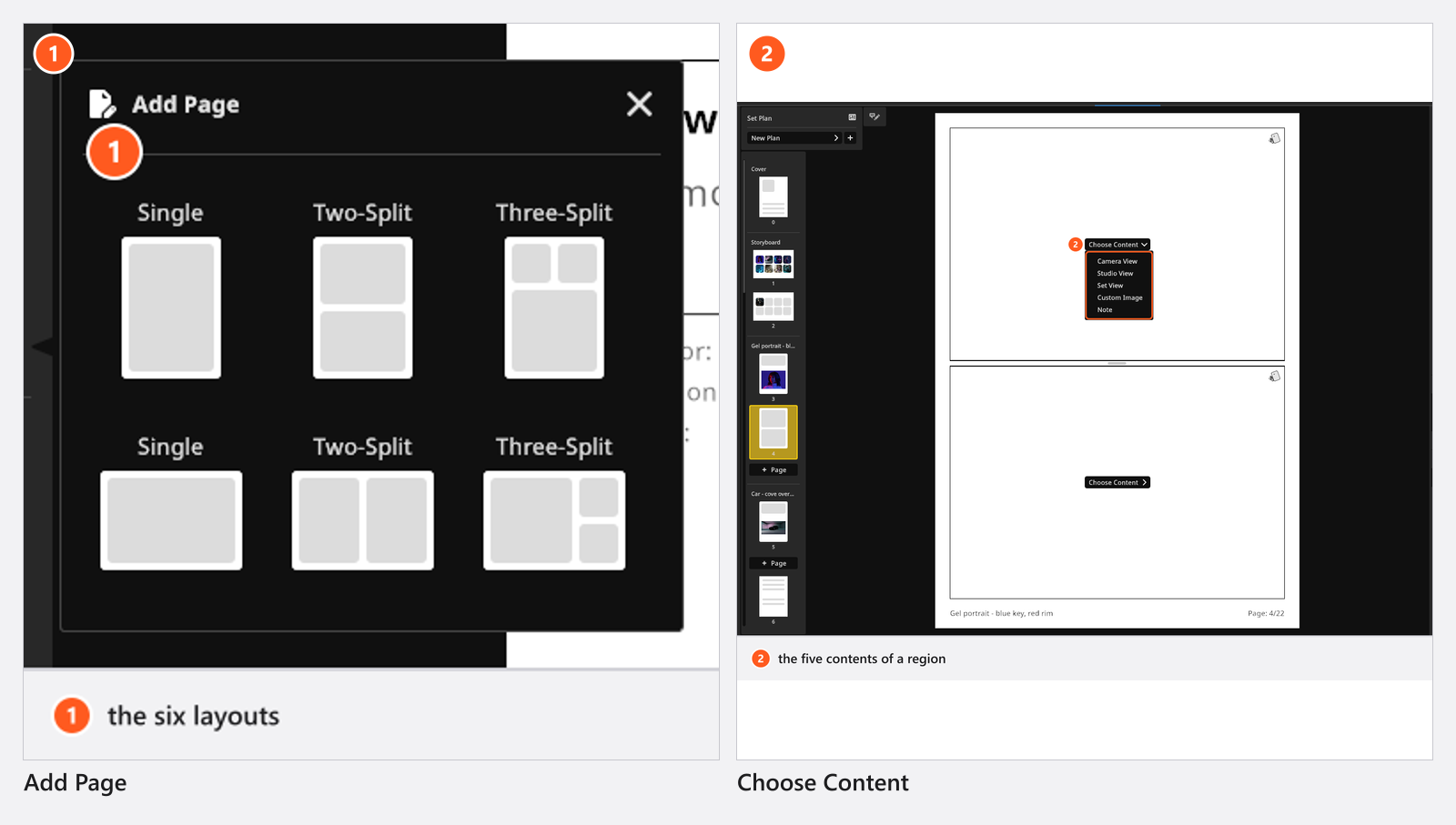
Task: Click the Add Page document icon
Action: coord(102,104)
